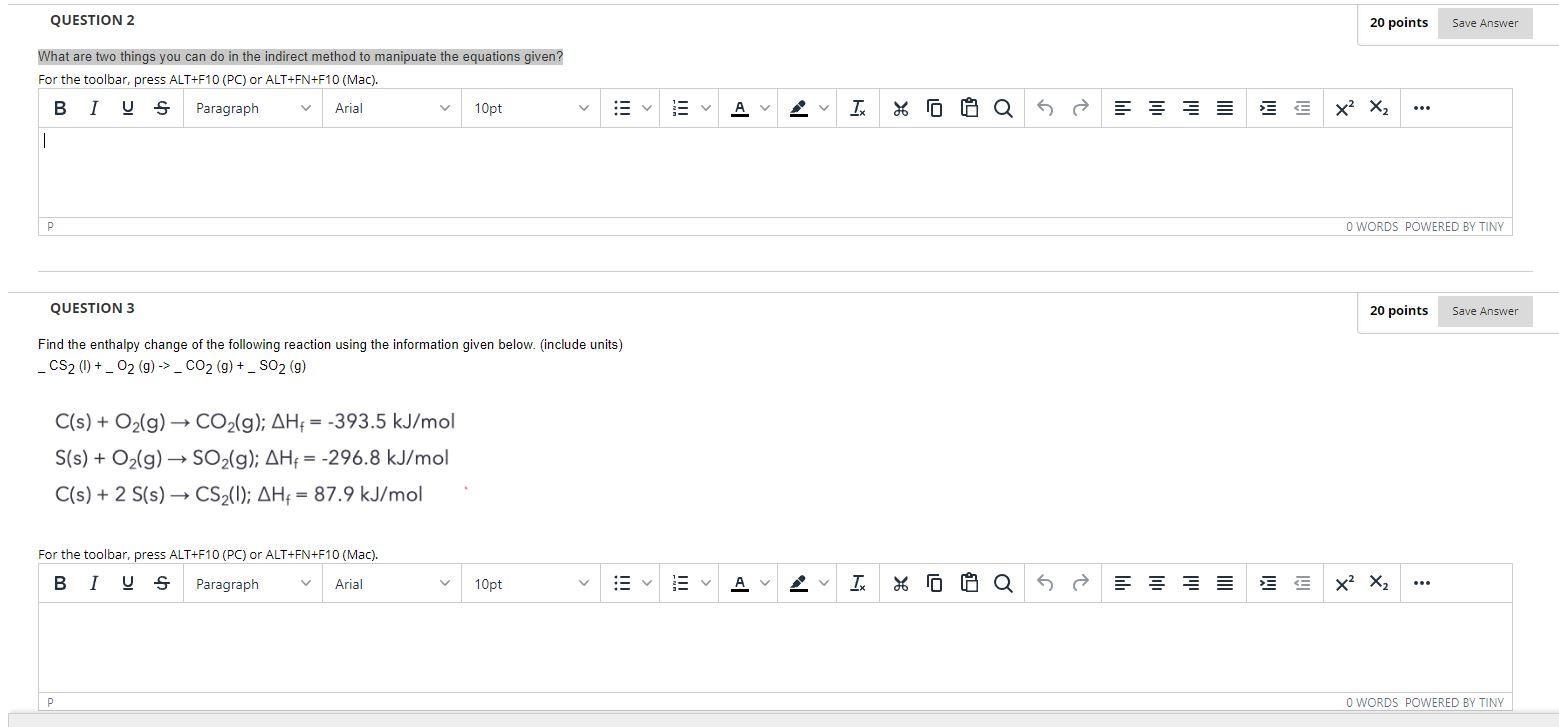Screen dimensions: 1559x727
Task: Open 10pt font size dropdown for Question 2
Action: pyautogui.click(x=531, y=108)
